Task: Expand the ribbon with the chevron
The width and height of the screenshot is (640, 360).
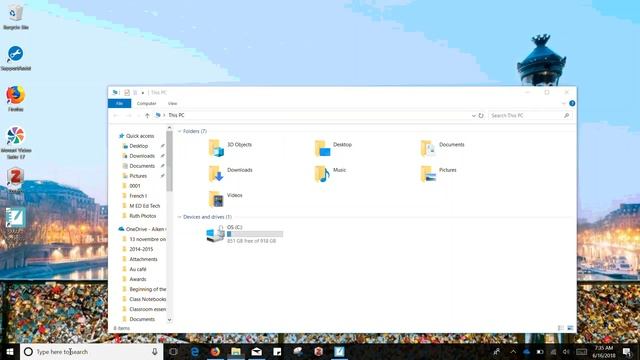Action: 564,103
